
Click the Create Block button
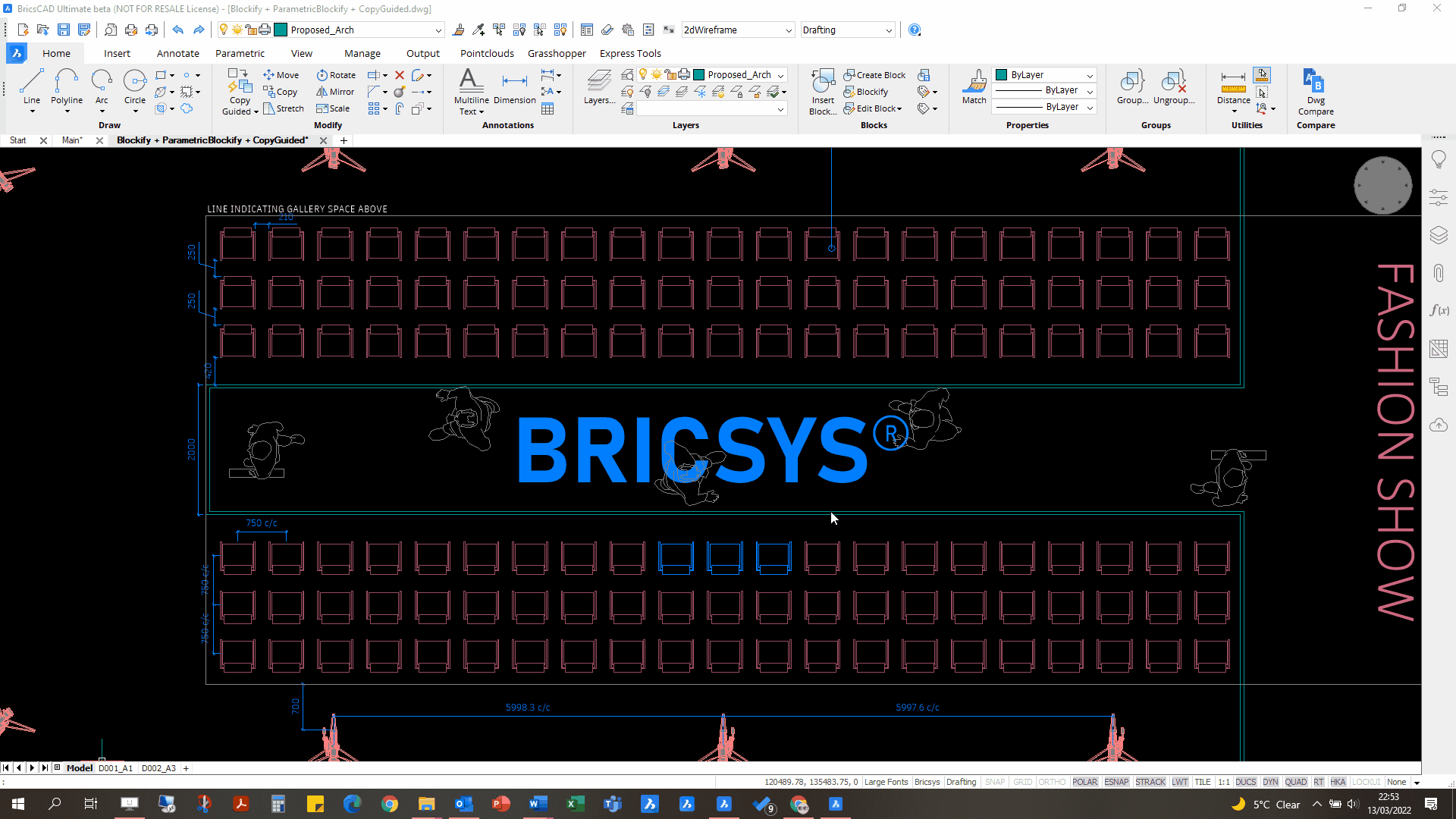point(874,75)
